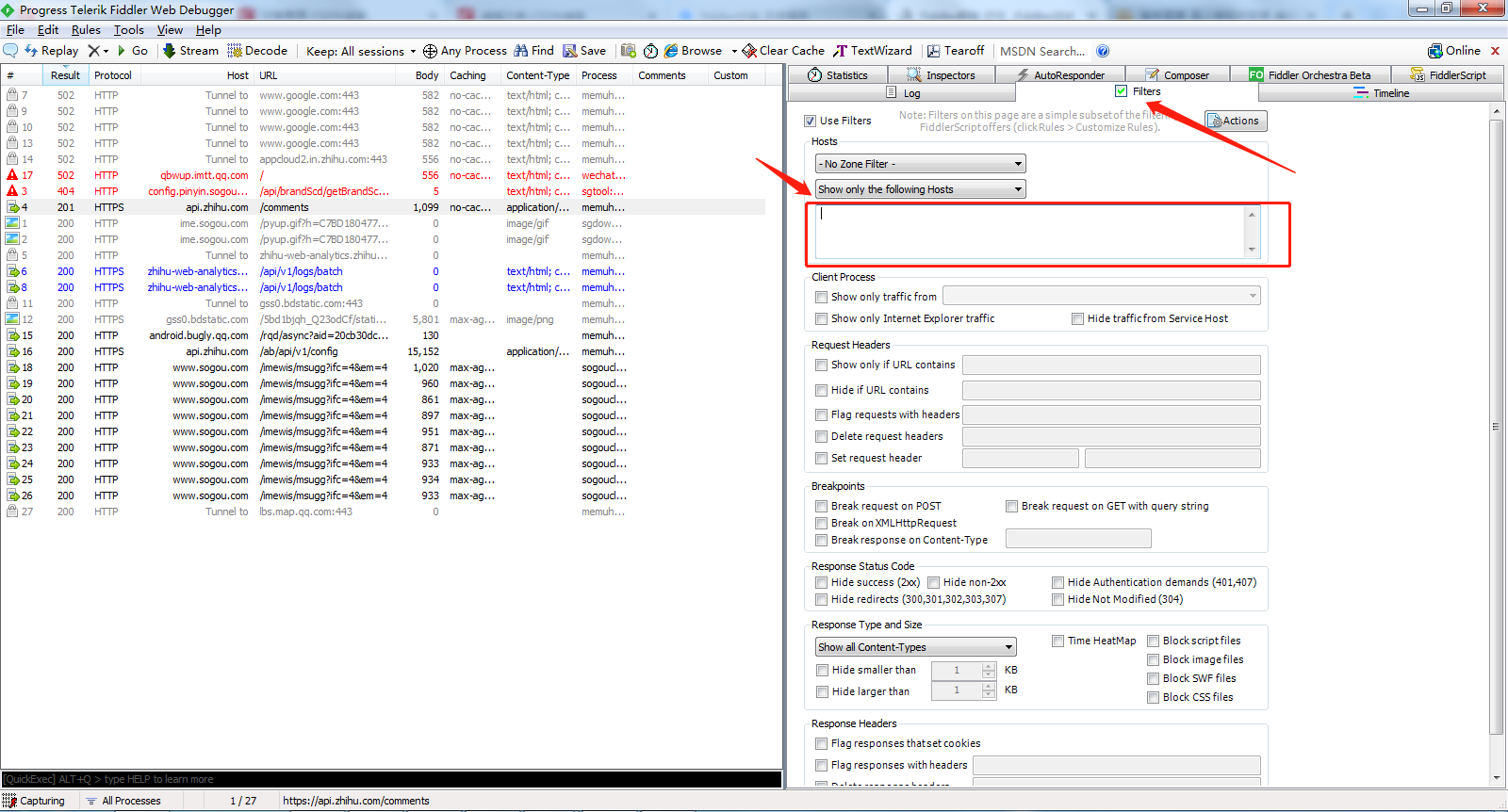Check Hide traffic from Service Host

point(1077,318)
